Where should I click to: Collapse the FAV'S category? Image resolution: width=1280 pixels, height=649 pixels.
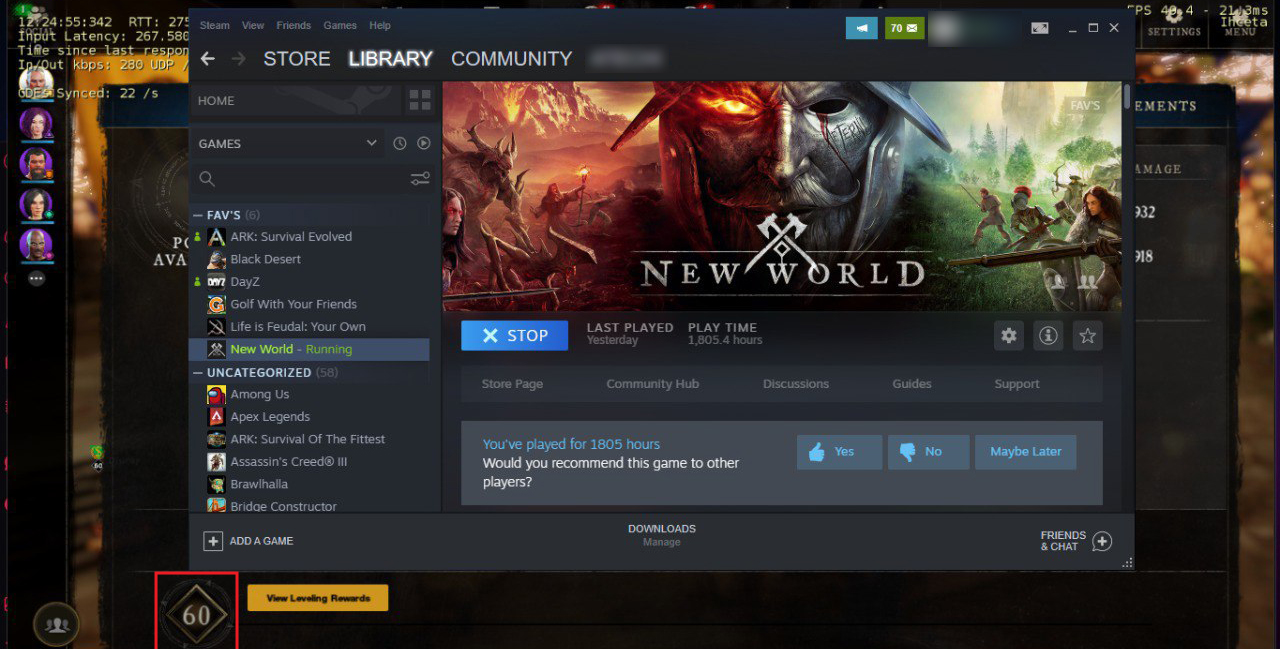click(198, 215)
